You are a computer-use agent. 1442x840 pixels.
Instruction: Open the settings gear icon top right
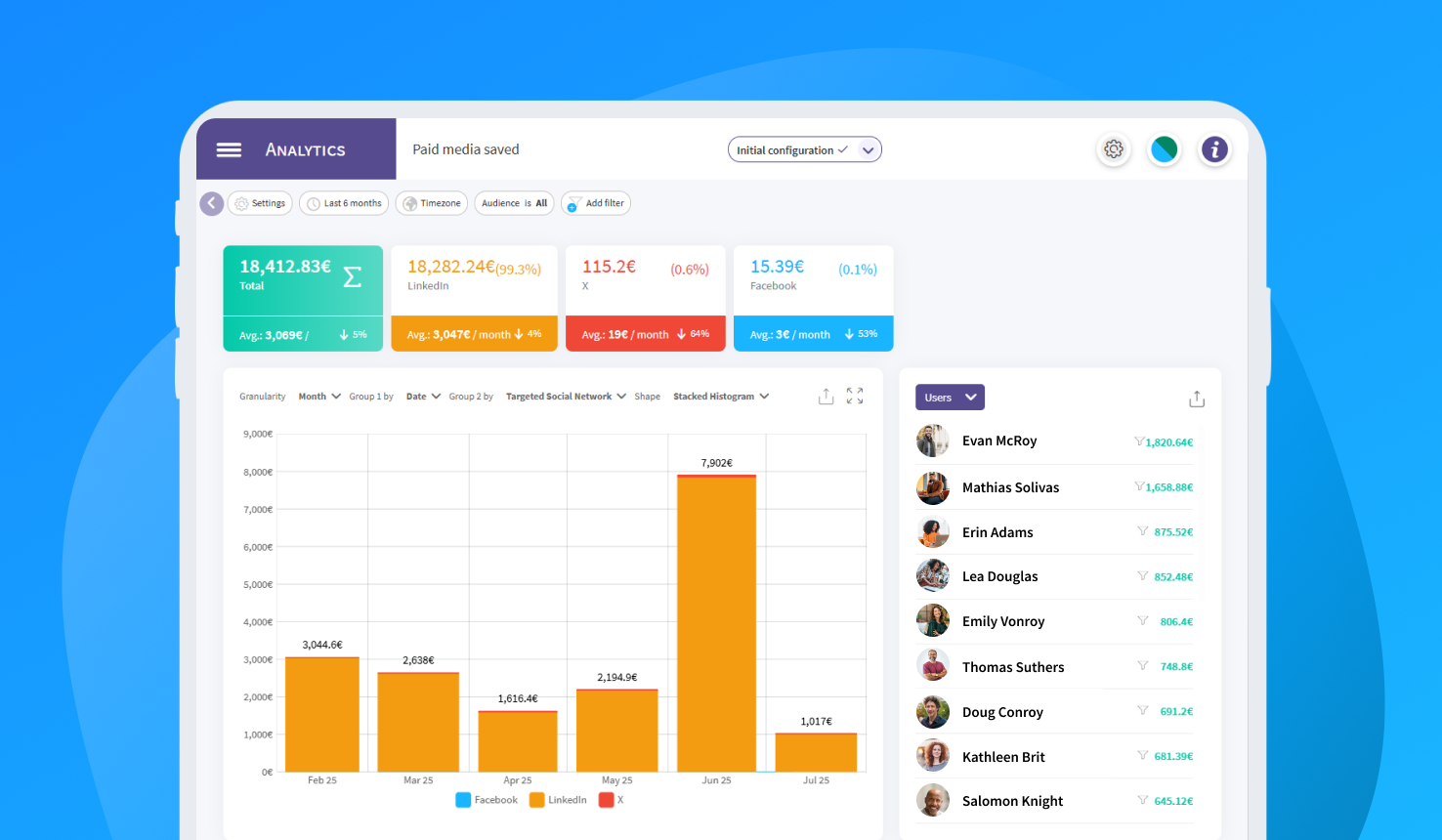(x=1114, y=149)
